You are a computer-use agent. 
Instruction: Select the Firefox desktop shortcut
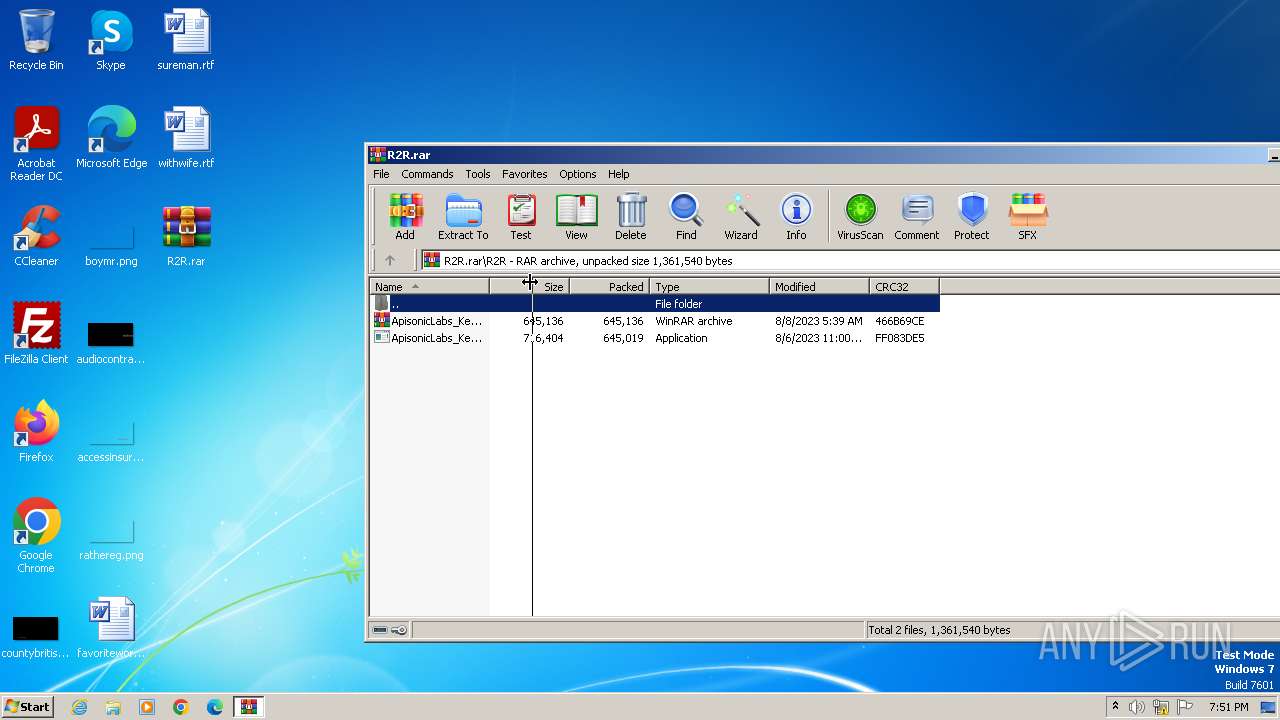36,432
